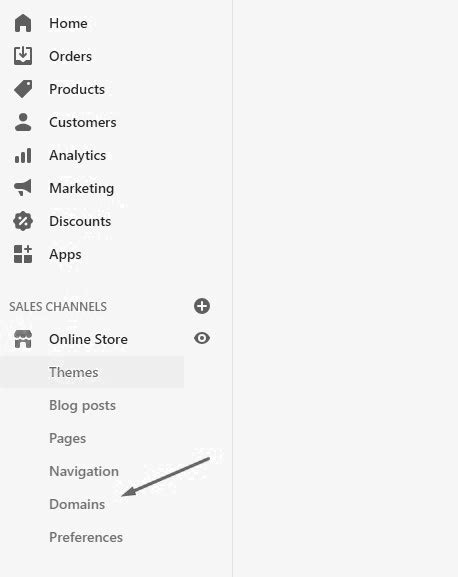Screen dimensions: 458x577
Task: Click the Marketing megaphone icon
Action: [23, 188]
